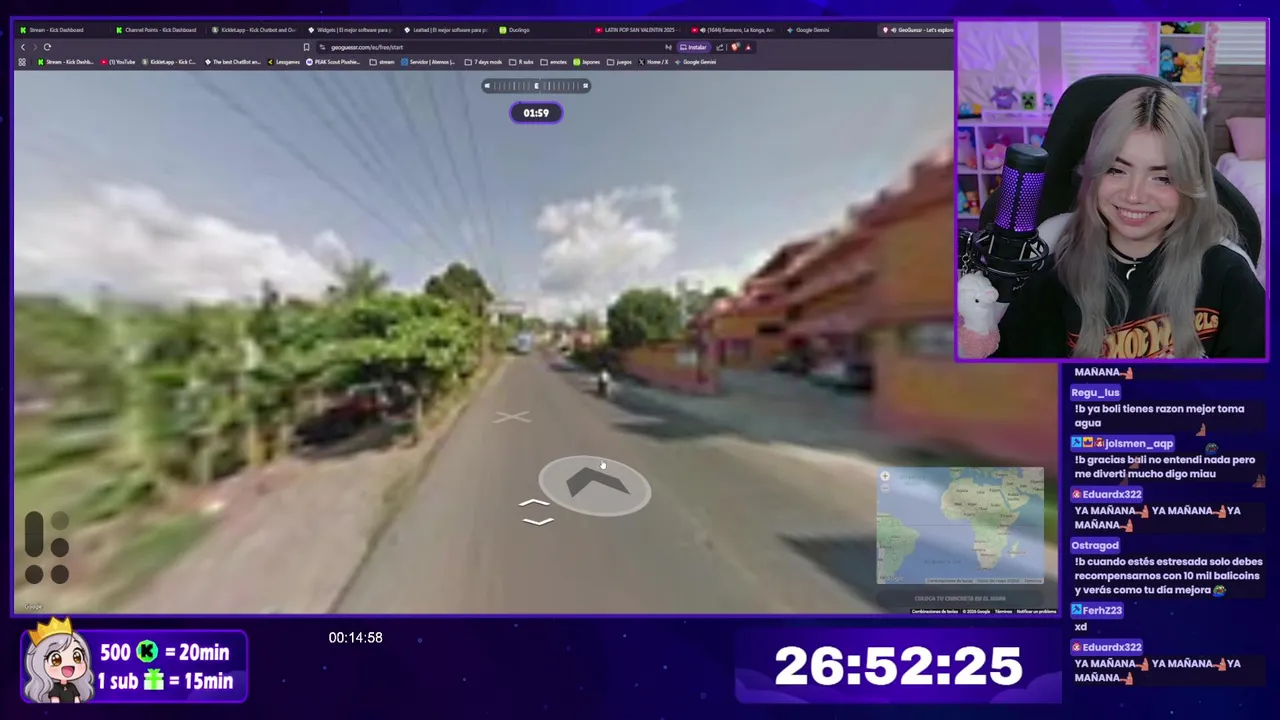This screenshot has height=720, width=1280.
Task: Open the Japones bookmarks folder
Action: tap(586, 62)
